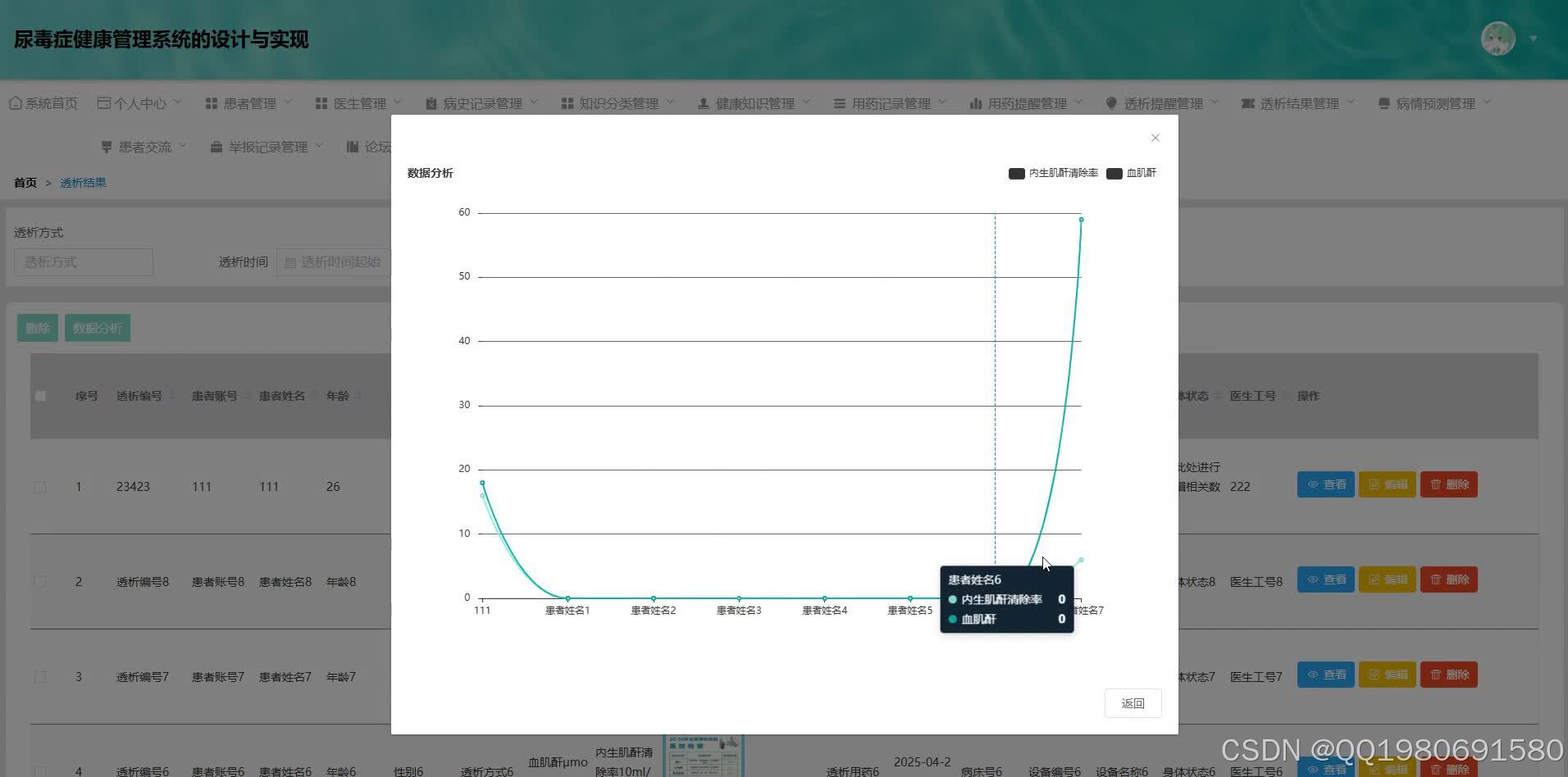Image resolution: width=1568 pixels, height=777 pixels.
Task: Click the row 4 medical image thumbnail
Action: (704, 756)
